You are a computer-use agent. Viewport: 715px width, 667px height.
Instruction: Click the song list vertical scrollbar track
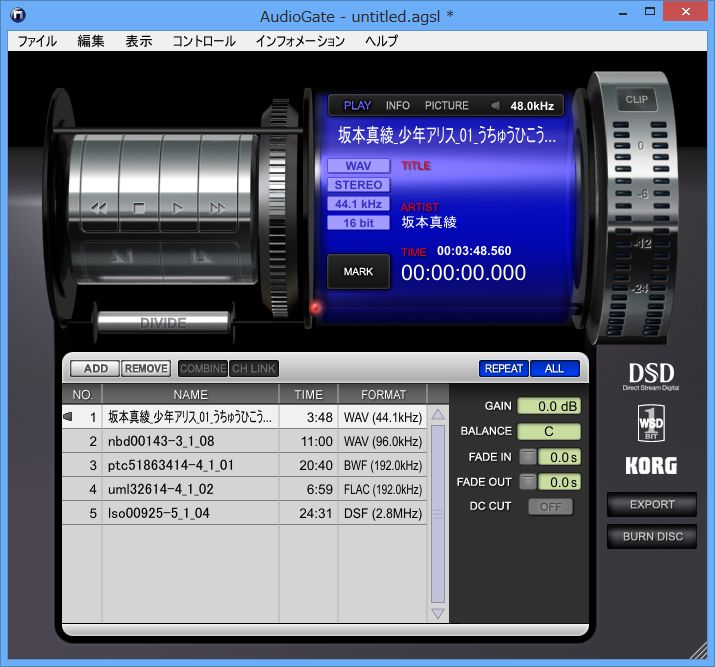[438, 513]
